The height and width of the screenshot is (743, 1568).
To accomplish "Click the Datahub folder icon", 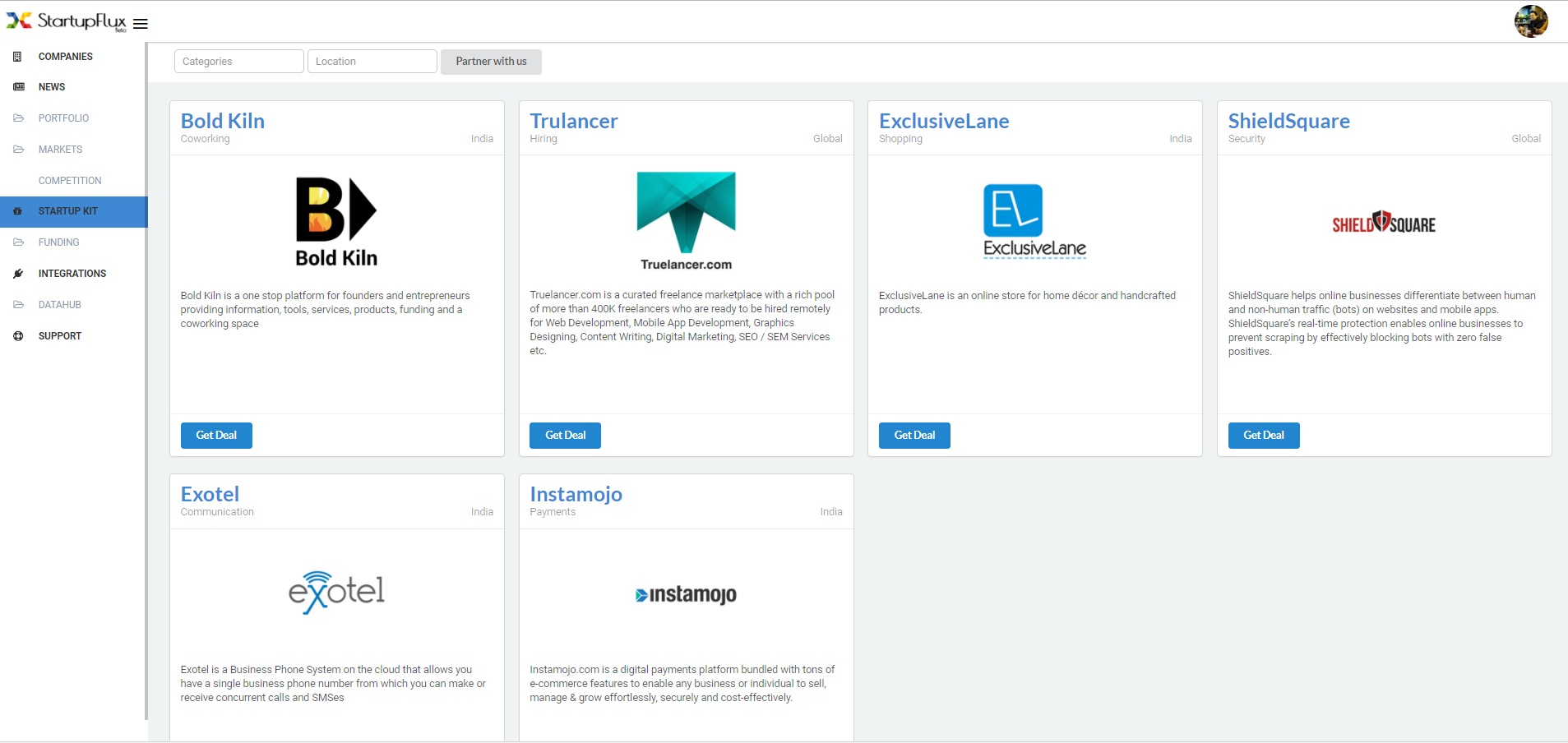I will (18, 305).
